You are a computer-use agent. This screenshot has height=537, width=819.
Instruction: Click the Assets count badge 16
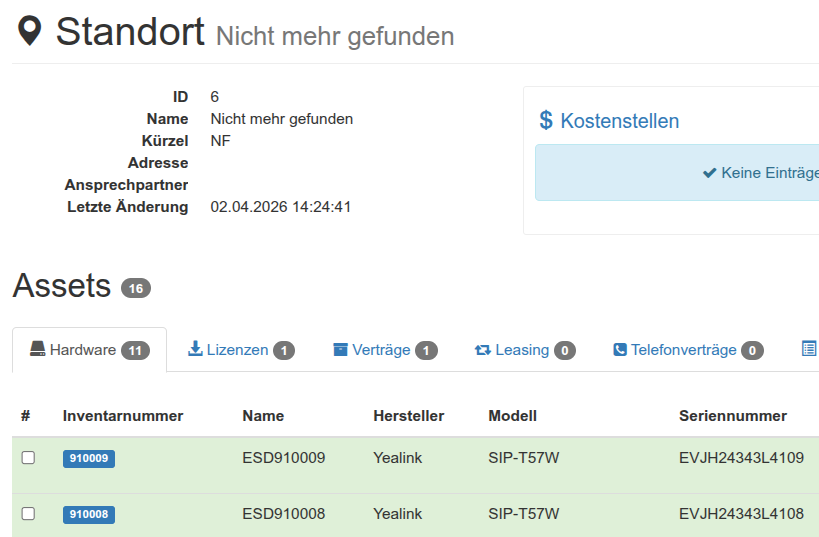[136, 288]
